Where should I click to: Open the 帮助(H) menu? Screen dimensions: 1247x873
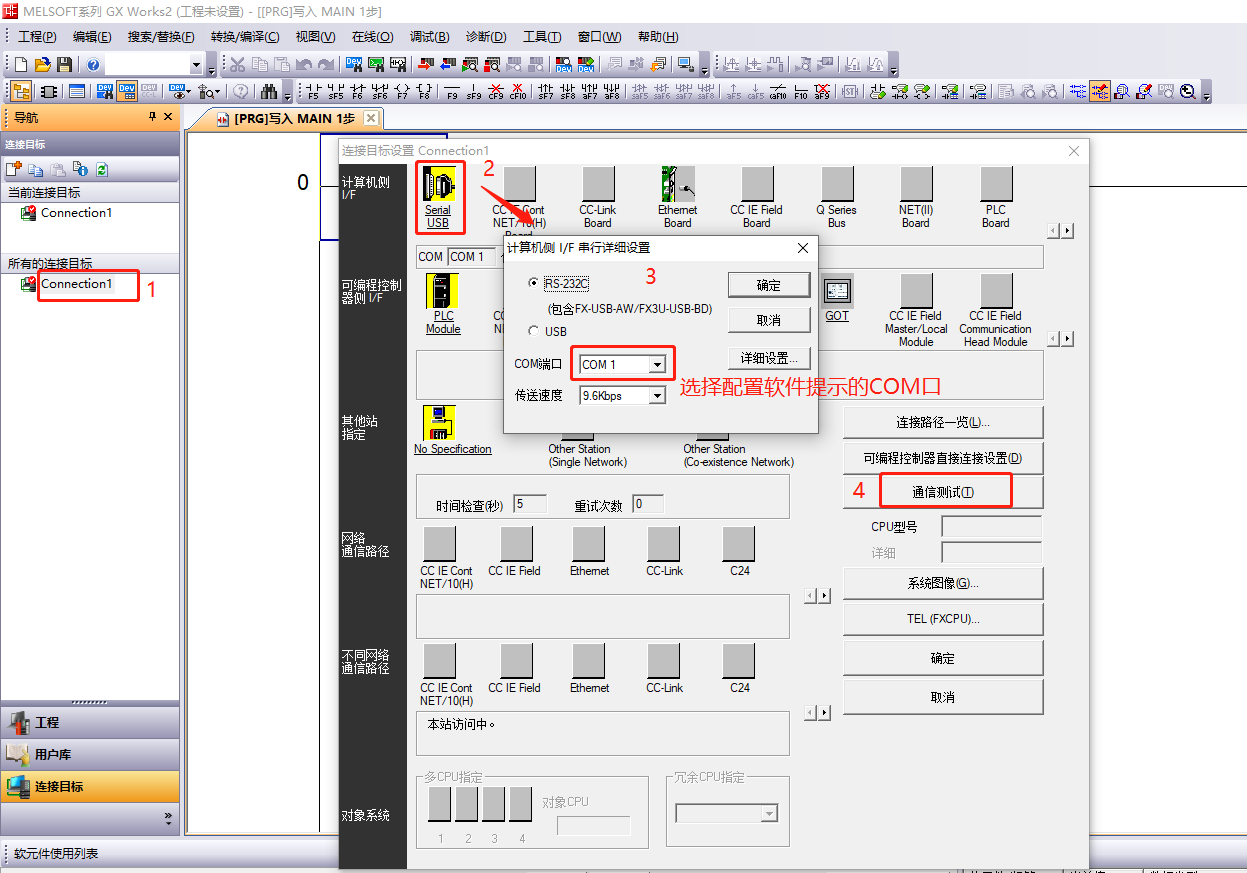coord(657,37)
